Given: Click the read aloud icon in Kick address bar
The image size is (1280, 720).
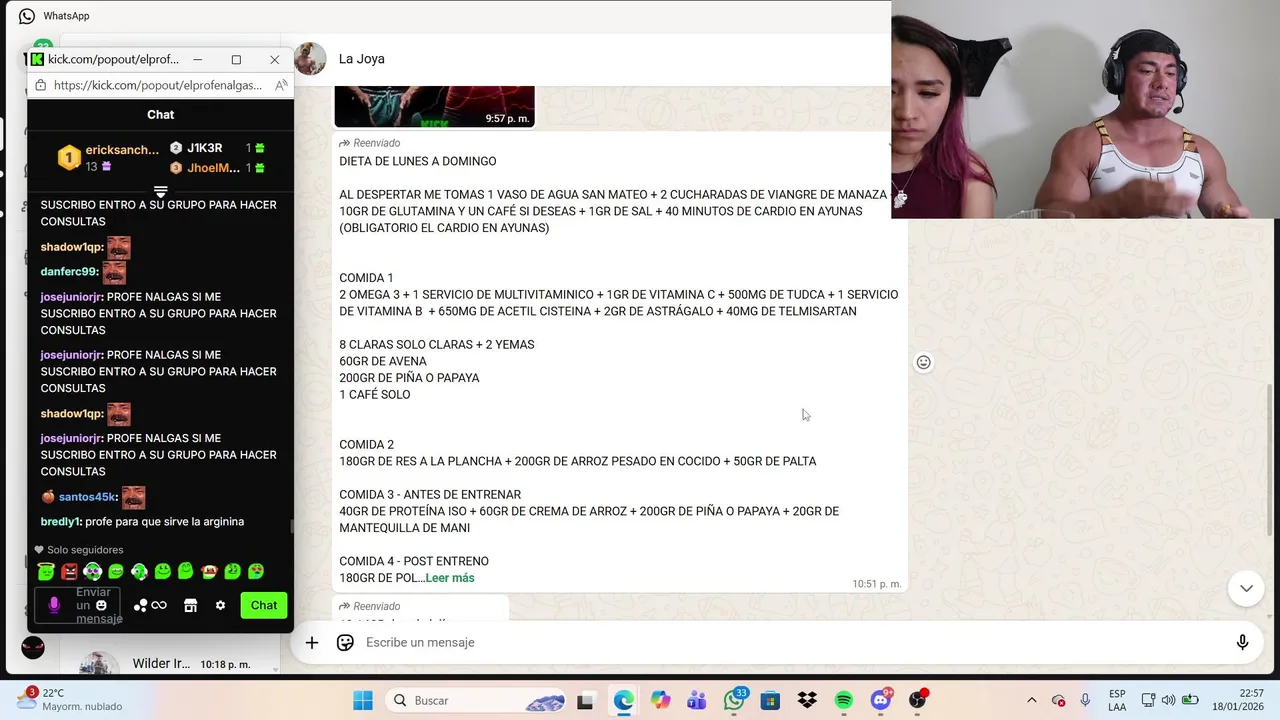Looking at the screenshot, I should click(x=282, y=85).
